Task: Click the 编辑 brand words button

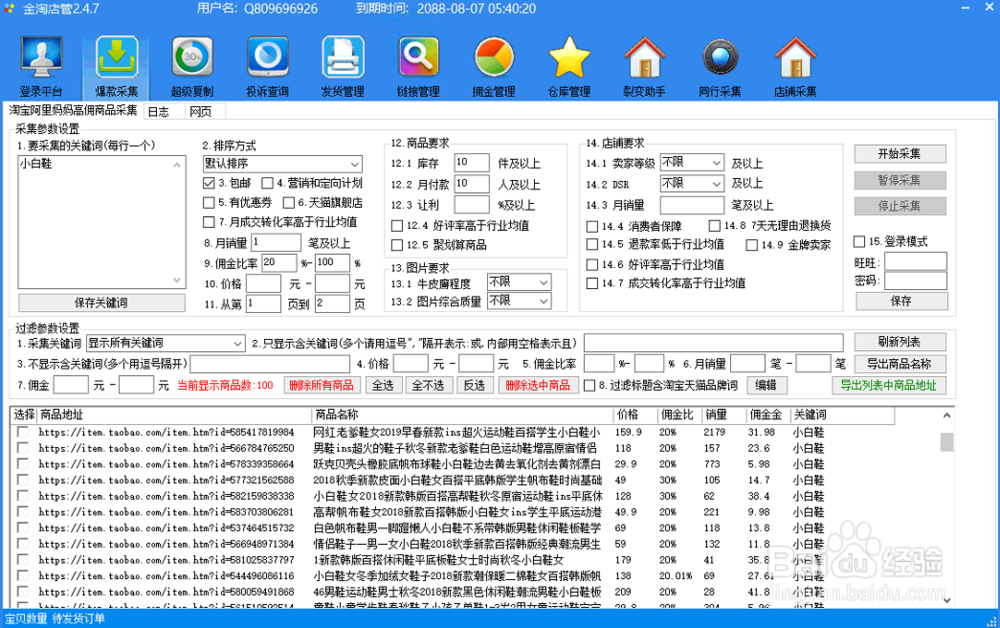Action: click(766, 385)
